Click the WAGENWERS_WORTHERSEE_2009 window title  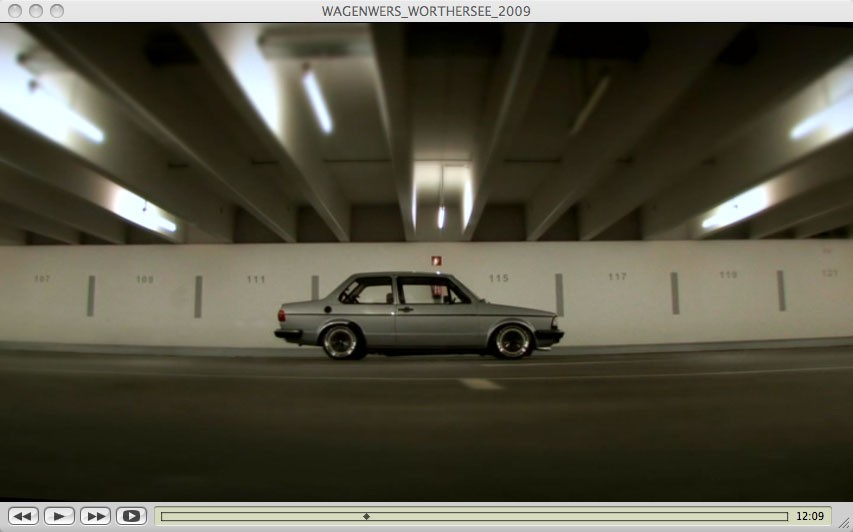(426, 11)
